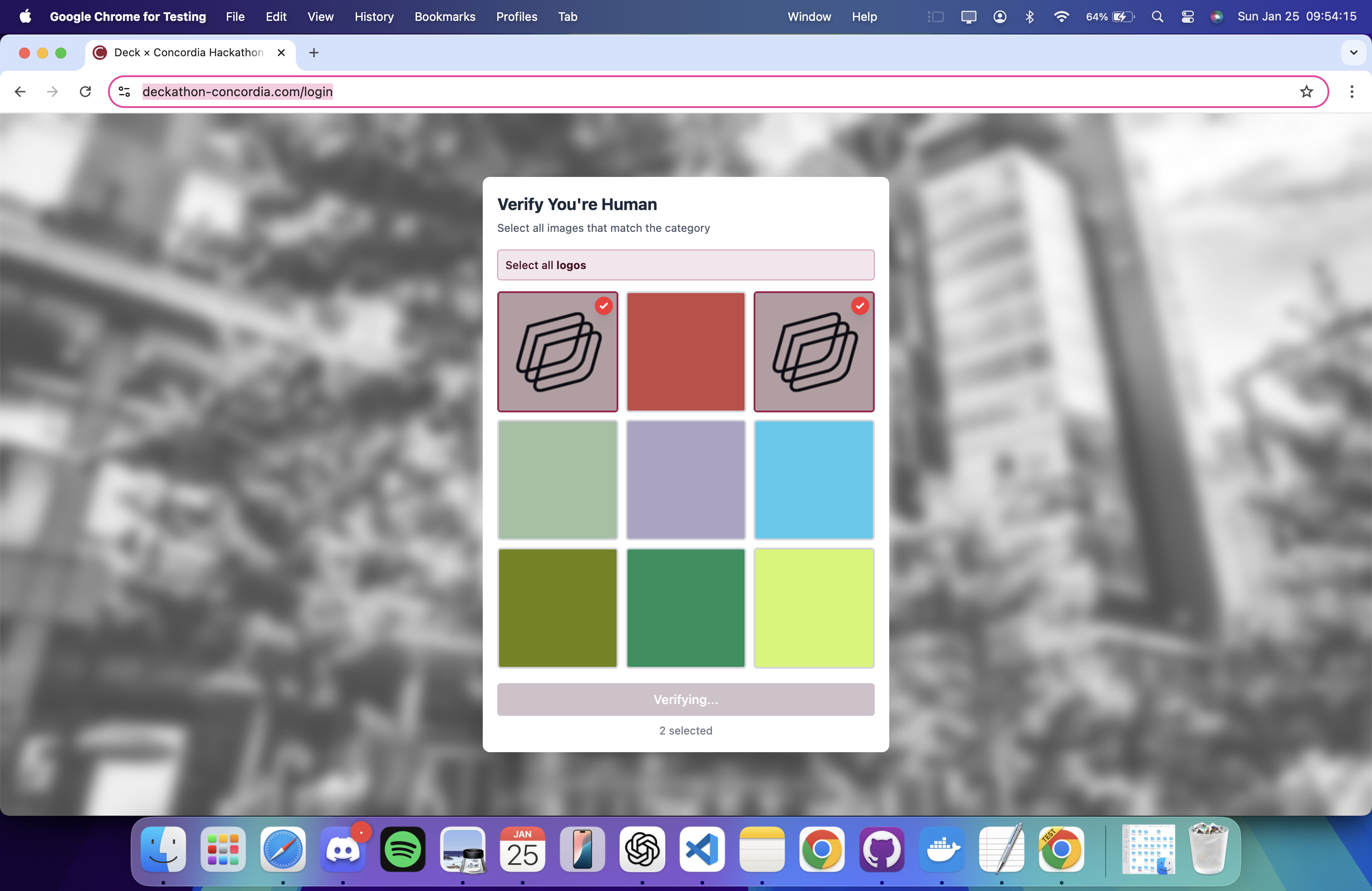Click the browser back arrow

click(20, 92)
